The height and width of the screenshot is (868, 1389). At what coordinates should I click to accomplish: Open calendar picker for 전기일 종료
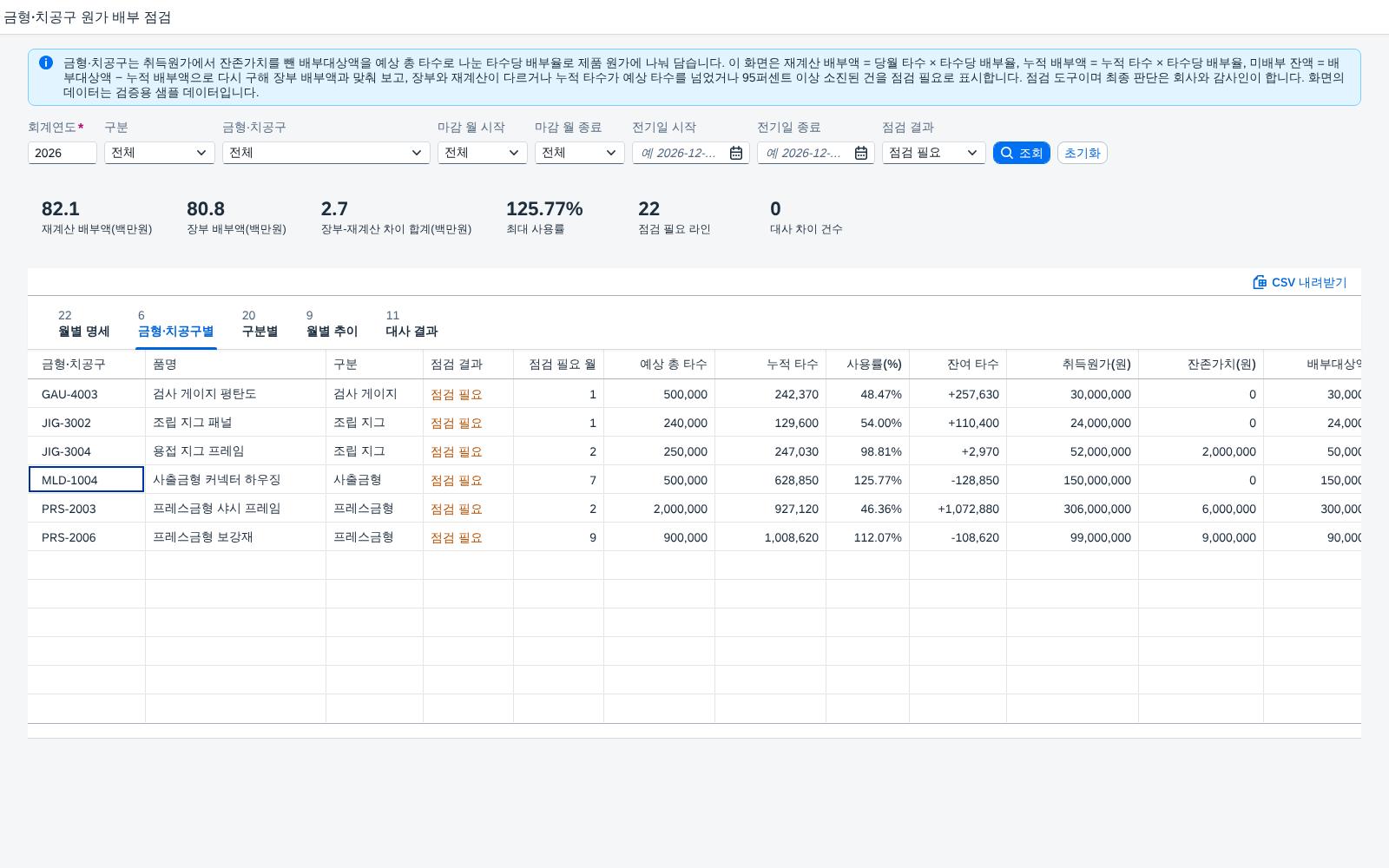[861, 153]
